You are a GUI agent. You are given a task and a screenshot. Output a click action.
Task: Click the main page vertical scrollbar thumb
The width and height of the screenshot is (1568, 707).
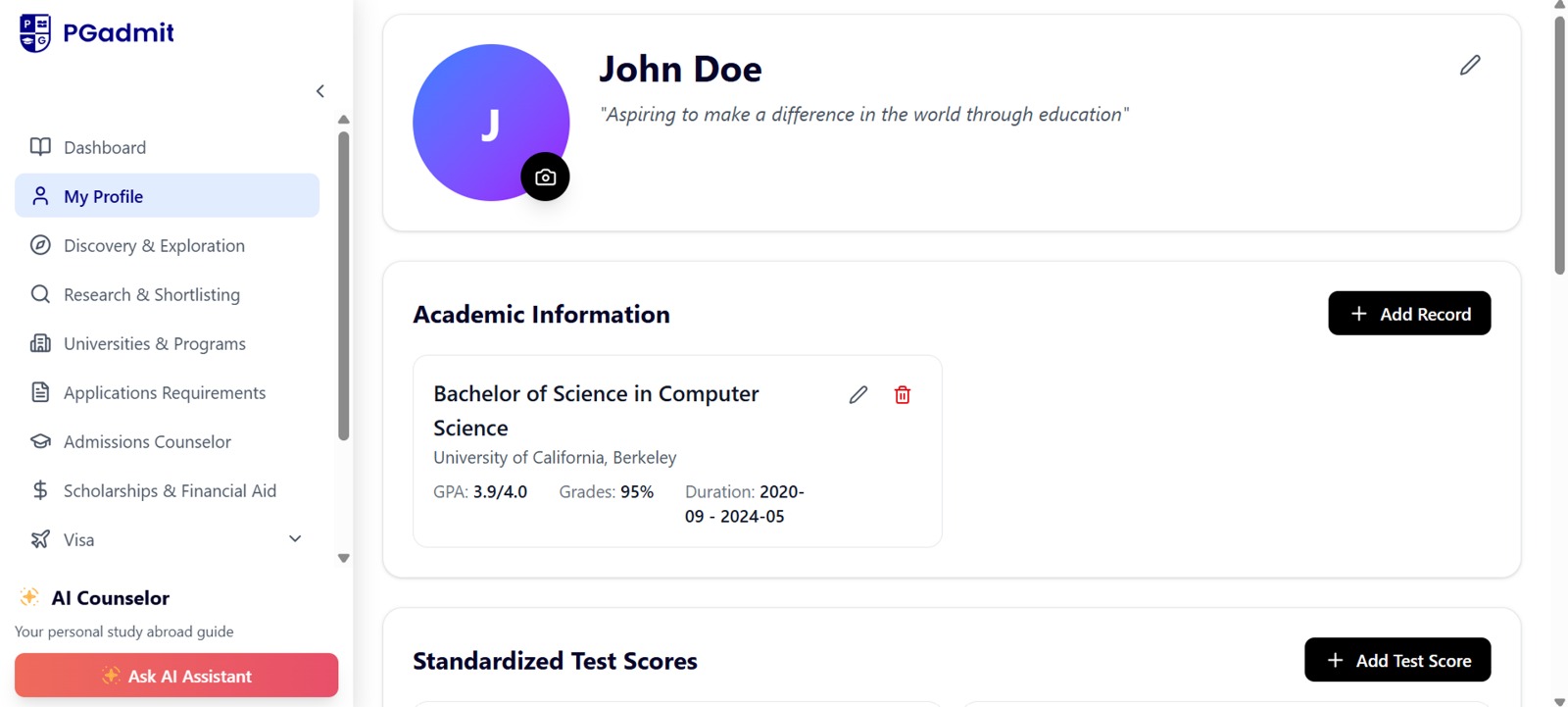1559,147
